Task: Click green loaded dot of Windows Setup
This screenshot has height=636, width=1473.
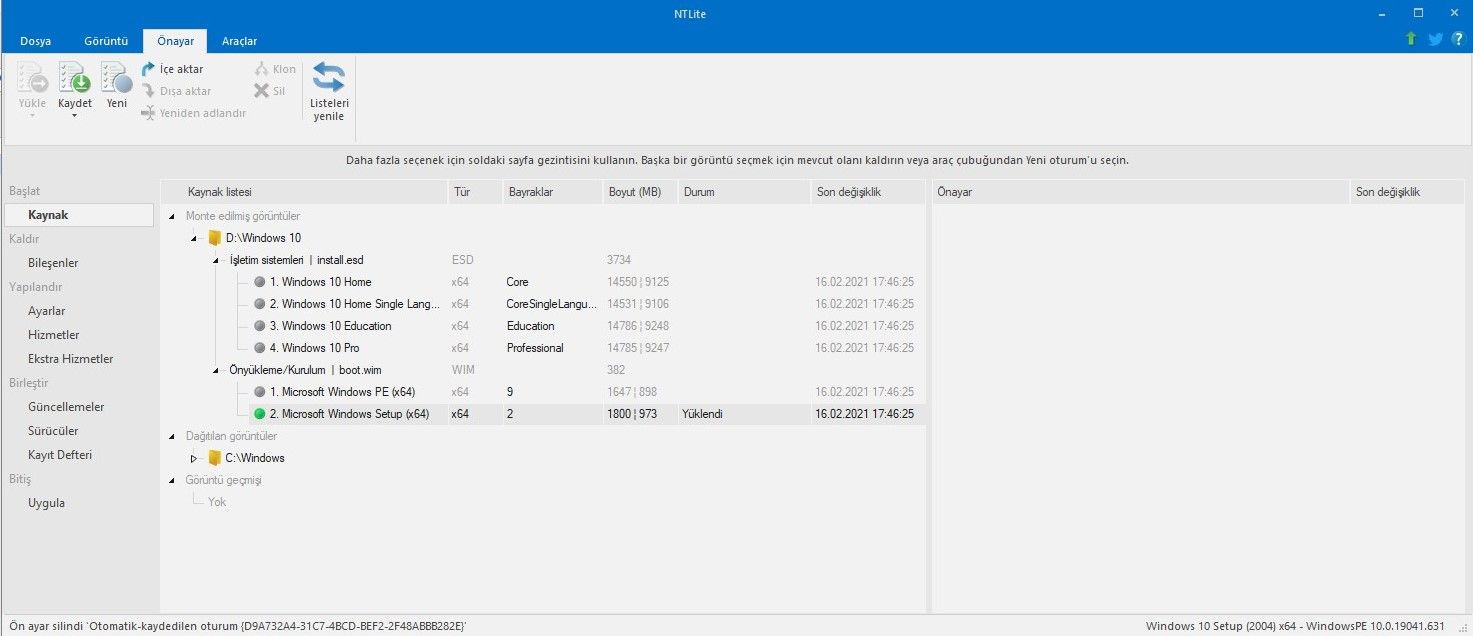Action: click(x=260, y=414)
